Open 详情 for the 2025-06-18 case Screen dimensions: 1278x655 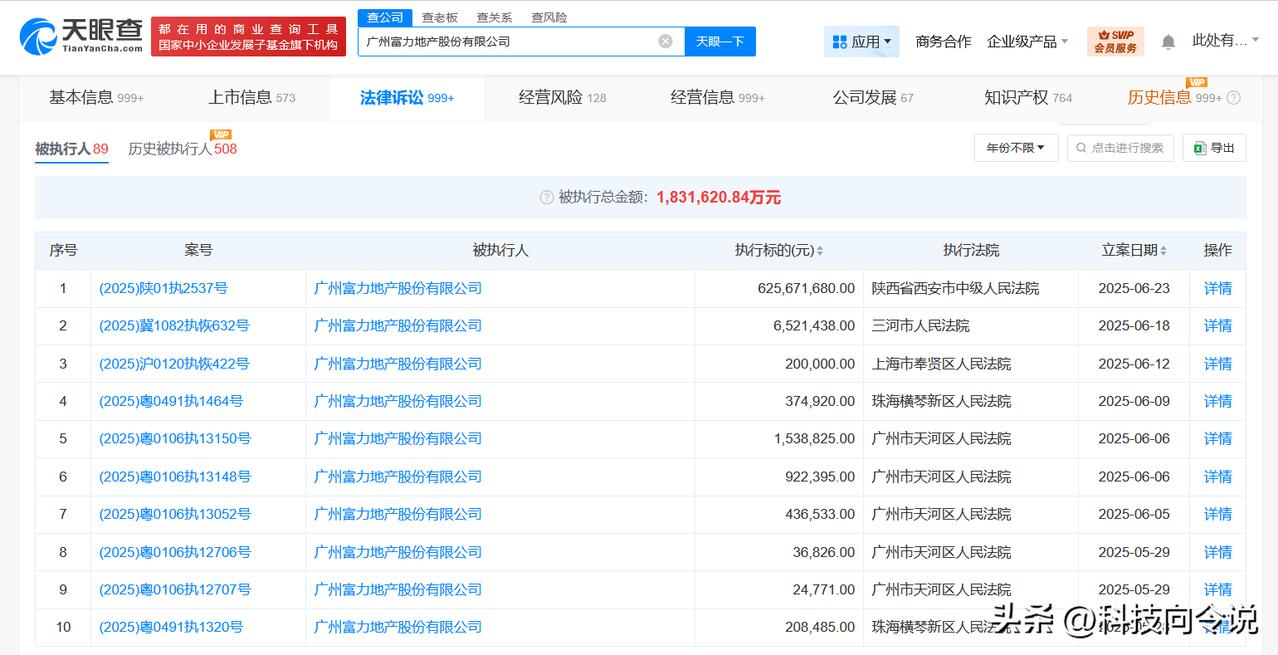click(1218, 326)
